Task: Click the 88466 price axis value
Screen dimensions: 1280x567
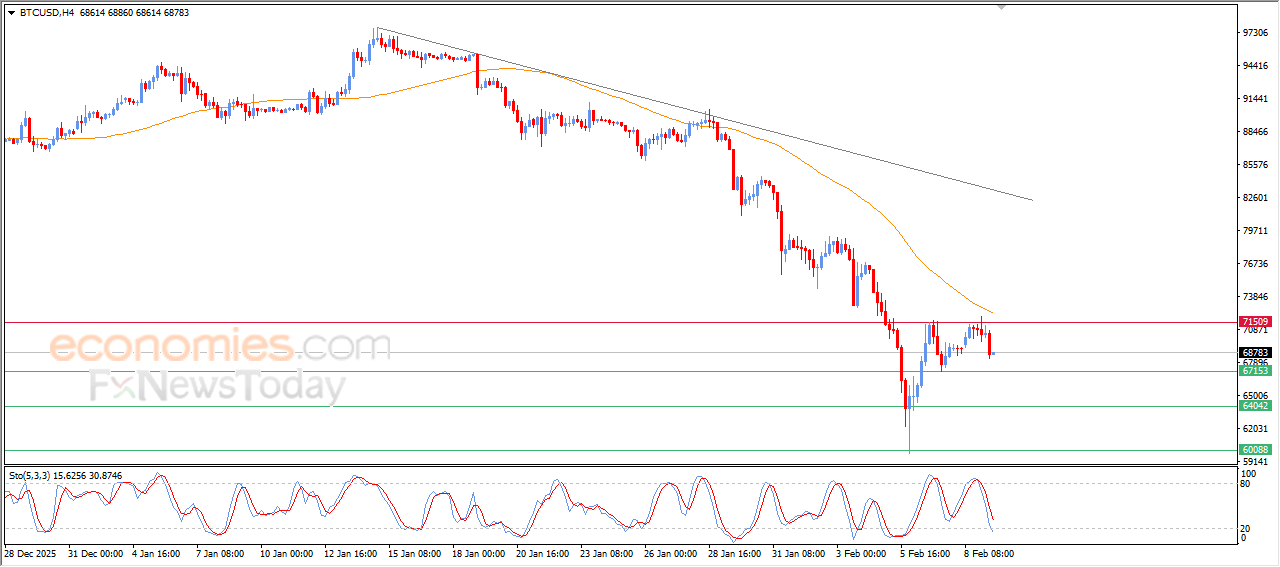Action: pyautogui.click(x=1254, y=131)
